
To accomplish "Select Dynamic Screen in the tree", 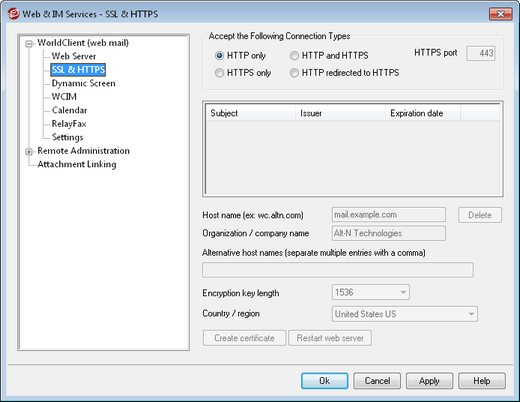I will (83, 83).
